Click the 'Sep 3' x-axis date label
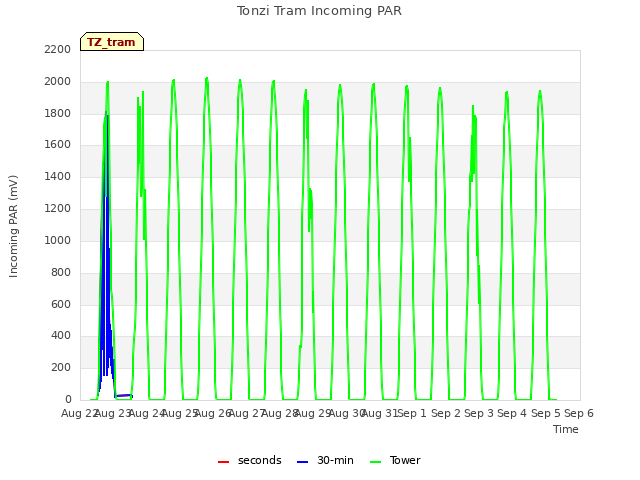 pyautogui.click(x=479, y=413)
